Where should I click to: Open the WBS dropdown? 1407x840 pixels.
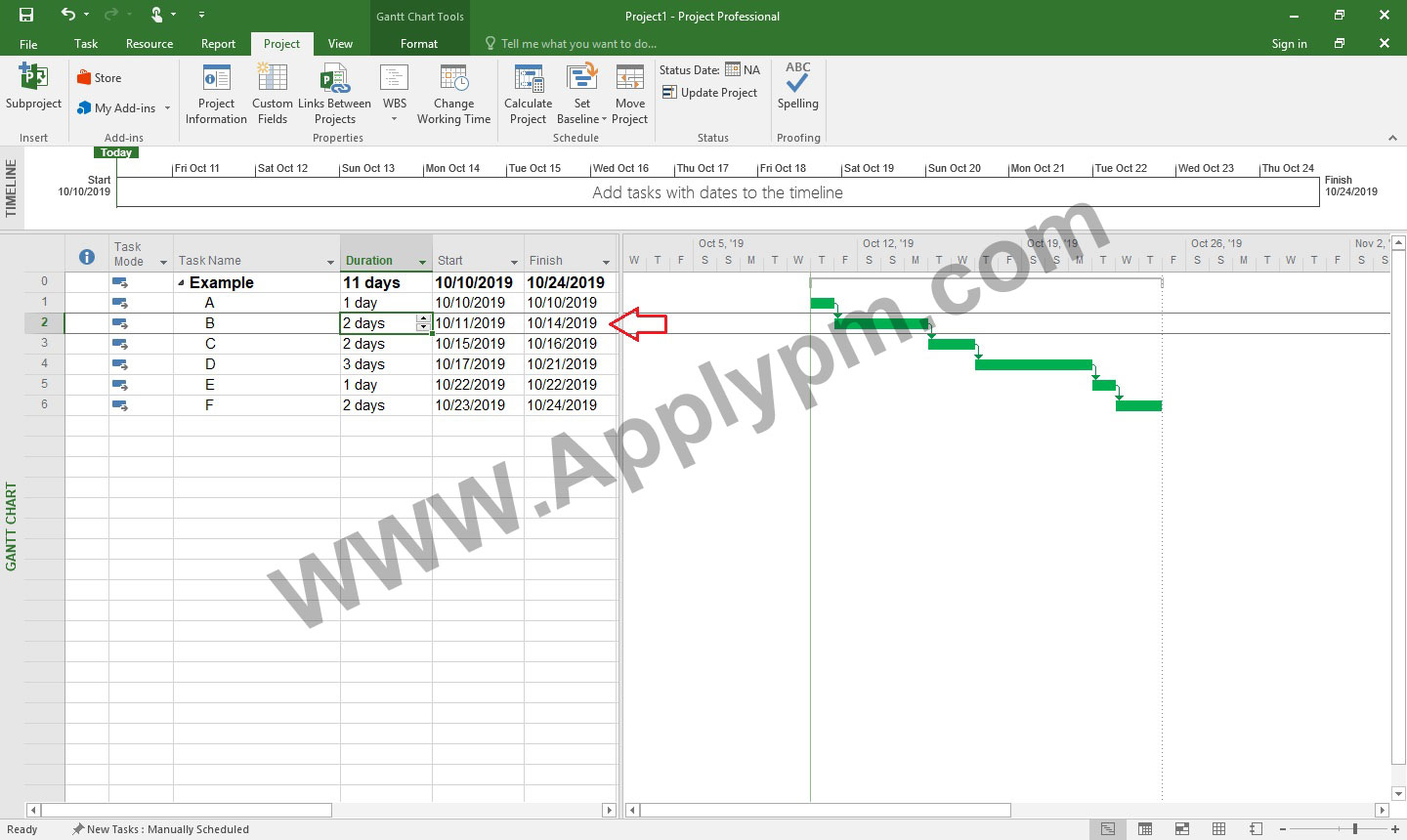pos(395,95)
